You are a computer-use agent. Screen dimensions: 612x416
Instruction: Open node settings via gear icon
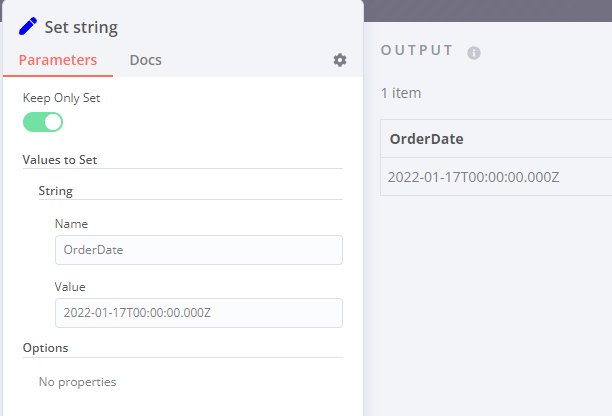[x=340, y=60]
